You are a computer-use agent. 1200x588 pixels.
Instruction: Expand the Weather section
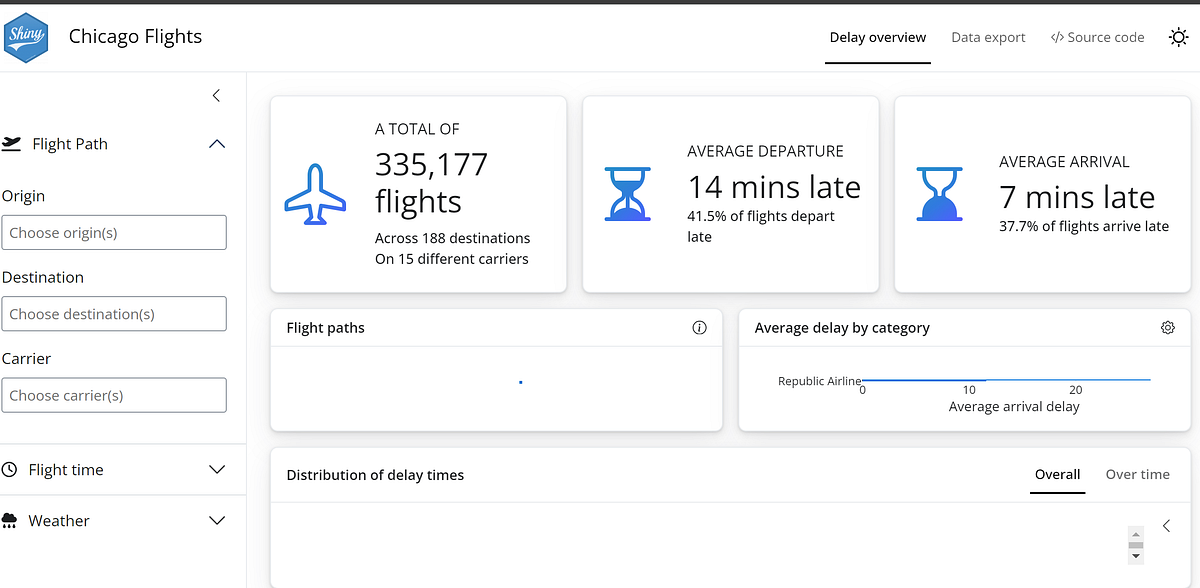point(216,520)
